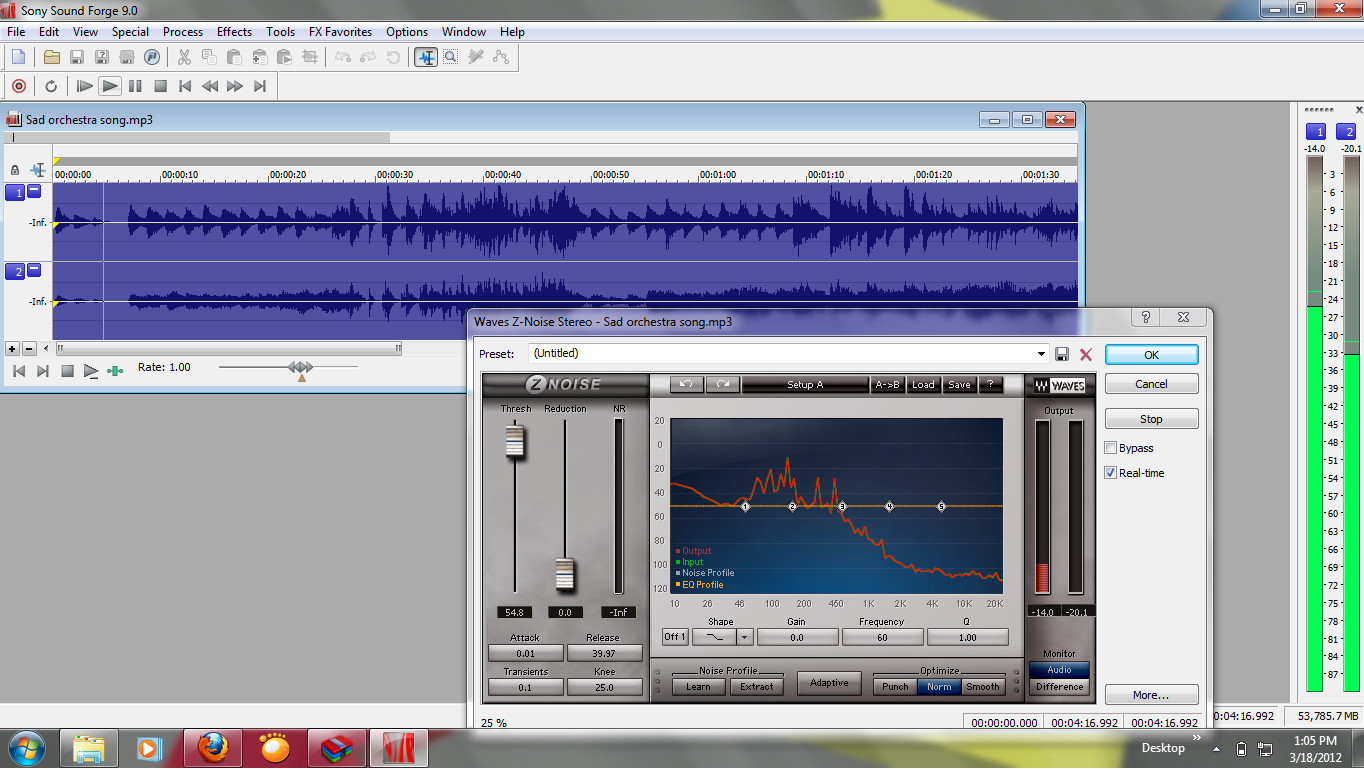Pause playback from the transport toolbar
The width and height of the screenshot is (1364, 769).
point(135,86)
